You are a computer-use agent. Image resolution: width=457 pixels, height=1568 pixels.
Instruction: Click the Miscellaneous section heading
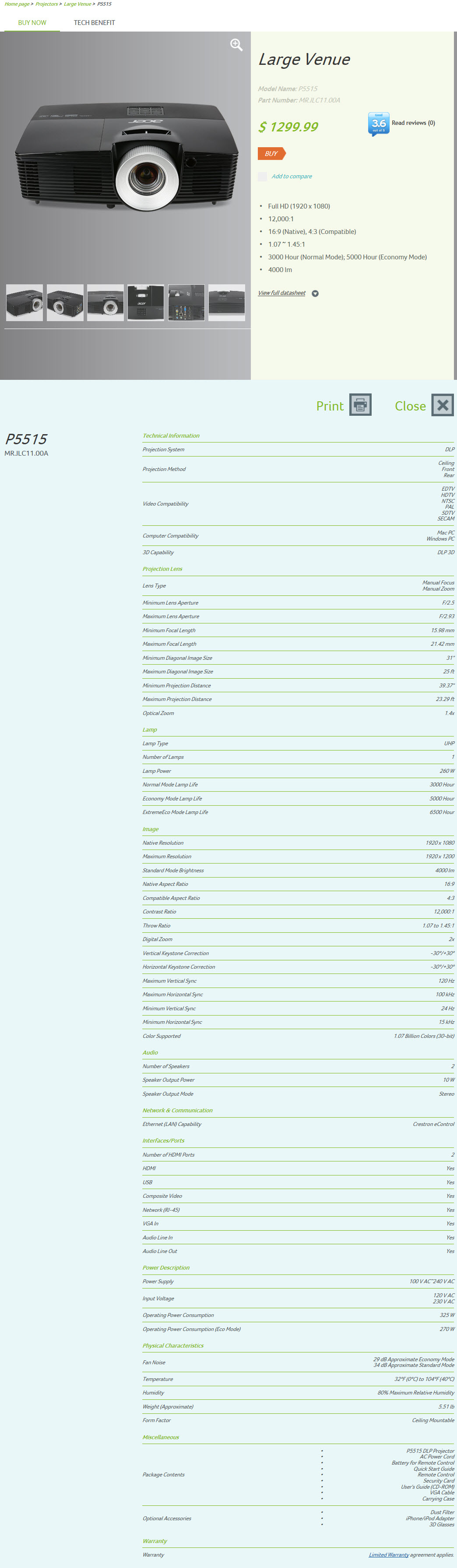(x=161, y=1437)
